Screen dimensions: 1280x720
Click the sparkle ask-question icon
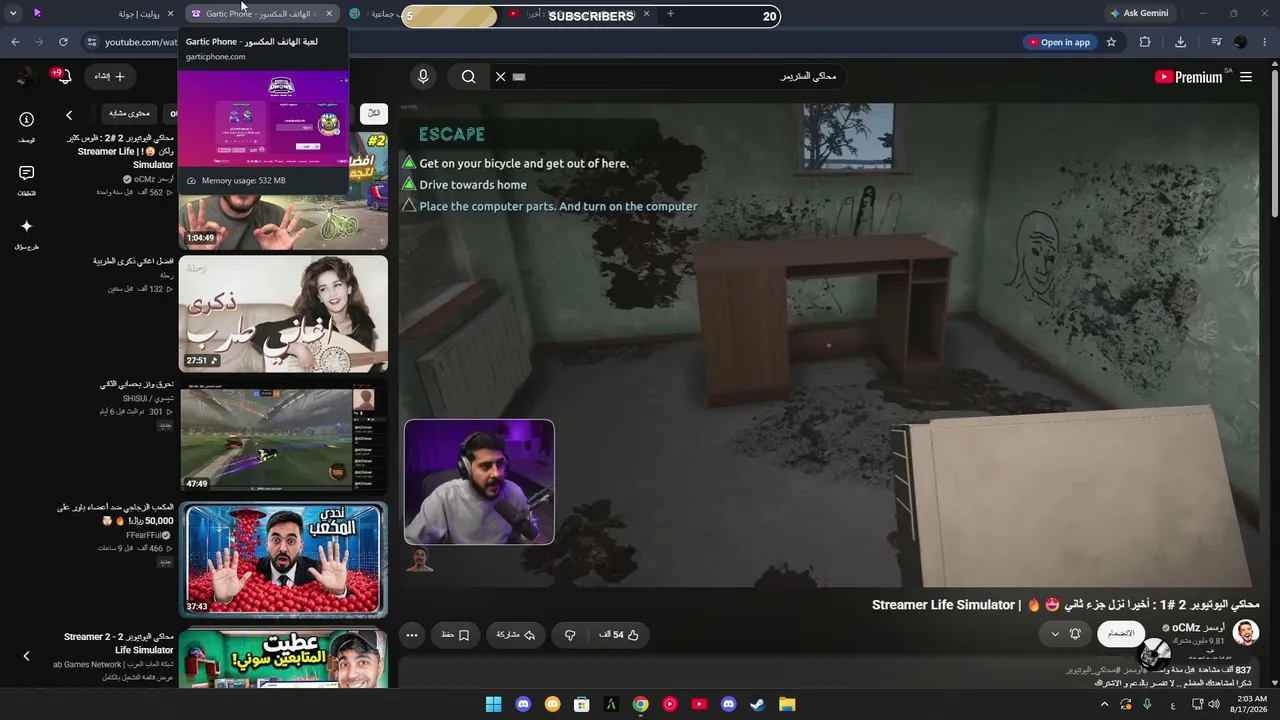pyautogui.click(x=27, y=226)
